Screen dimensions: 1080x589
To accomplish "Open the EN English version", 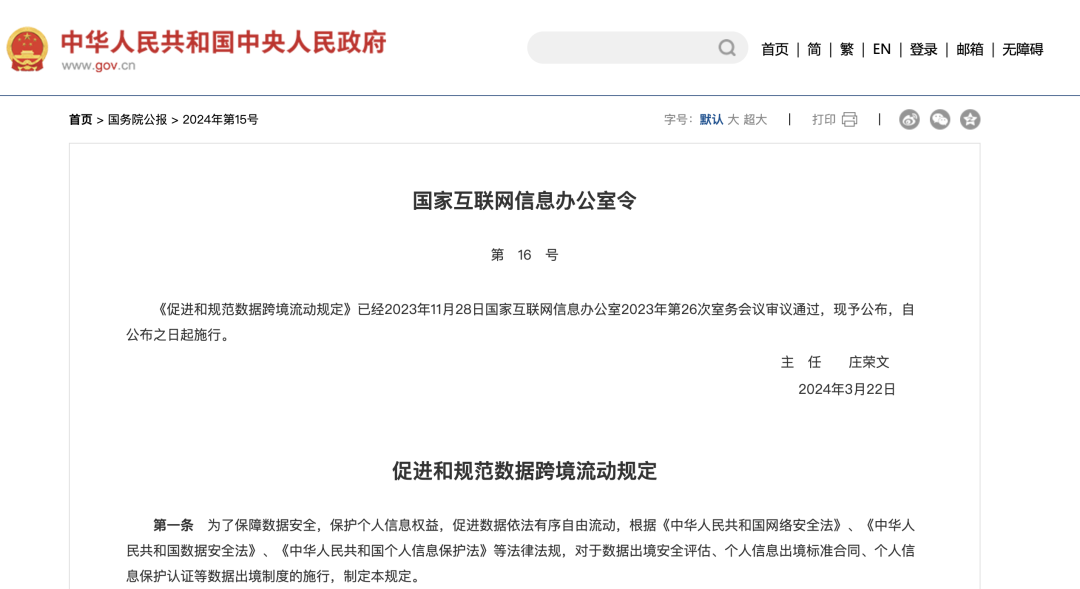I will (x=882, y=50).
